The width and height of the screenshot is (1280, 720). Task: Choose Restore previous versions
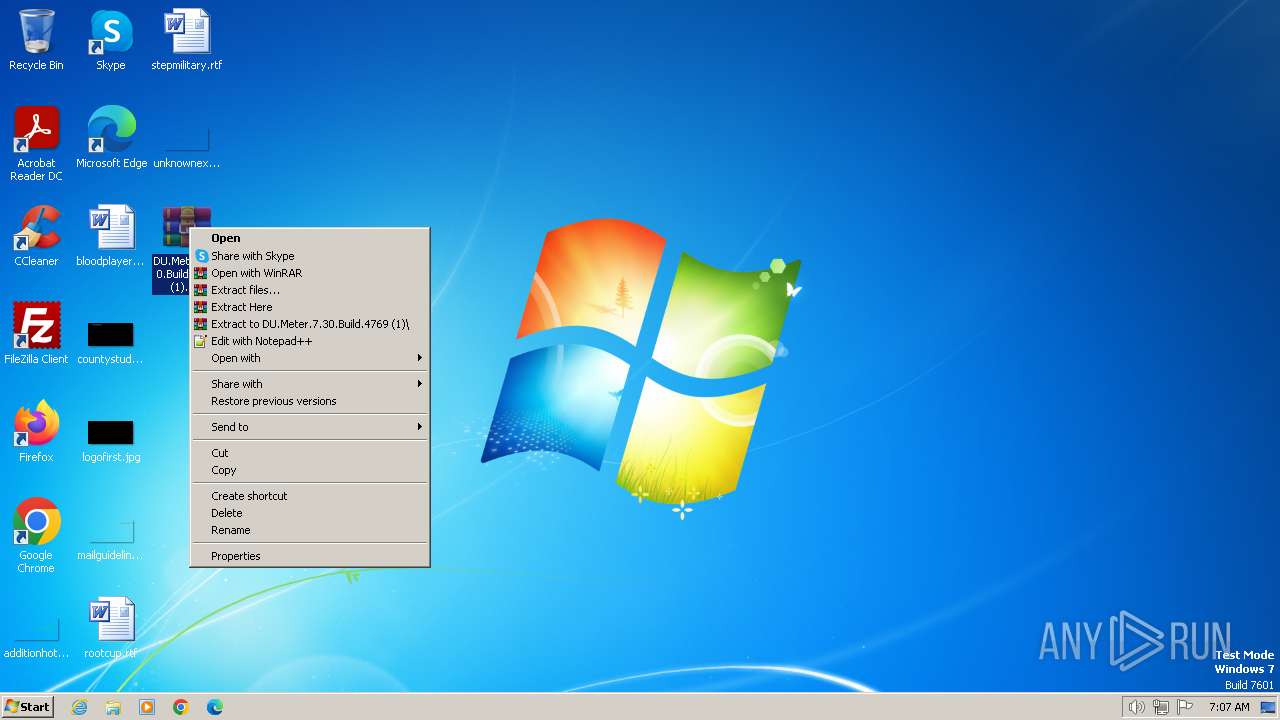(x=310, y=401)
